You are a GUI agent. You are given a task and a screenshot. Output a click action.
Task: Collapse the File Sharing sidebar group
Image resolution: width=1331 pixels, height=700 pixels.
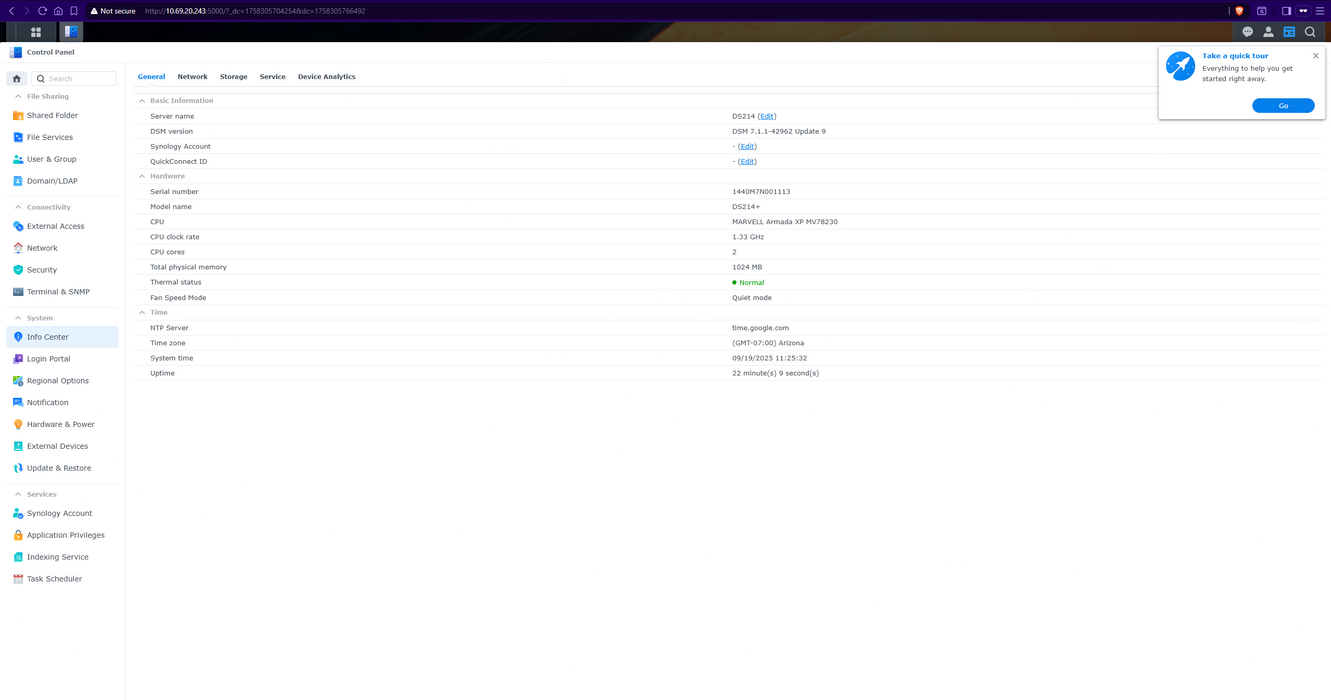(18, 97)
